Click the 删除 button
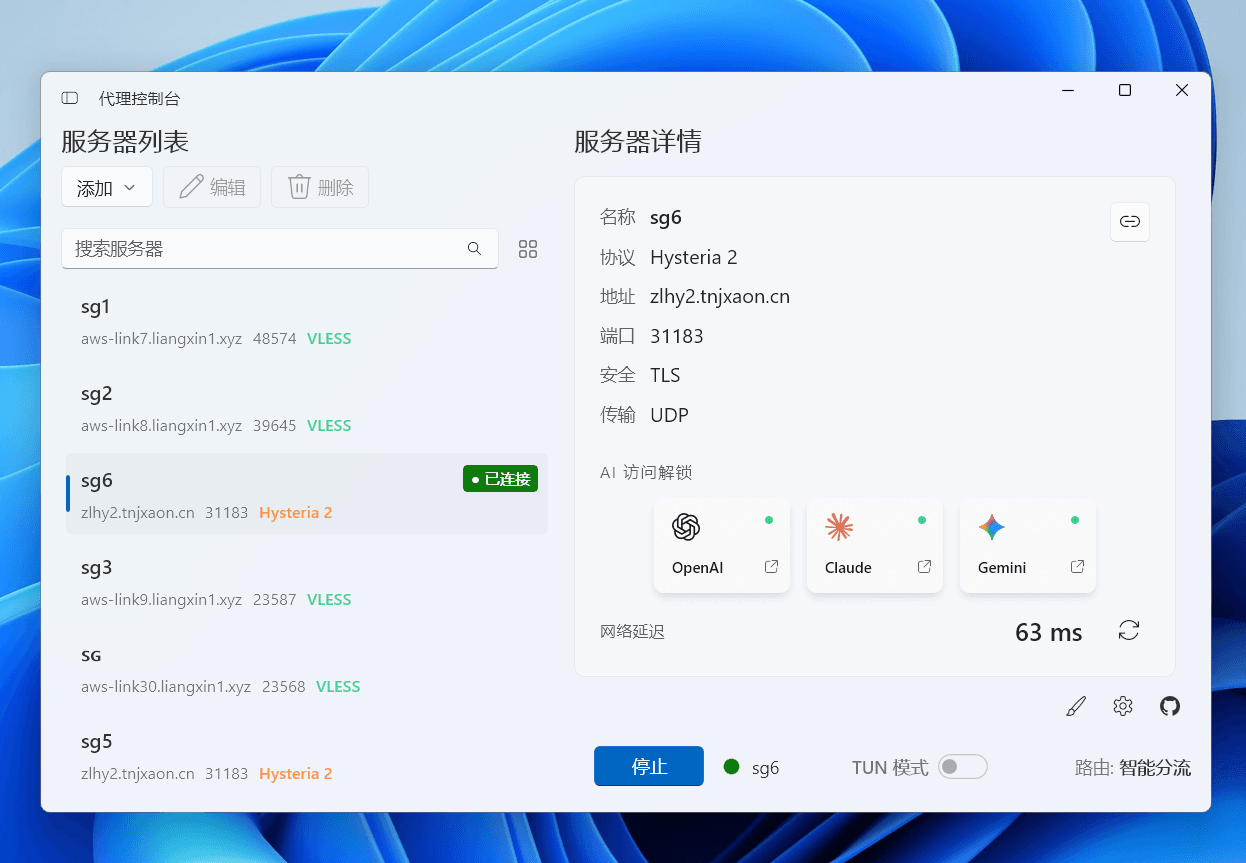1246x863 pixels. point(320,187)
